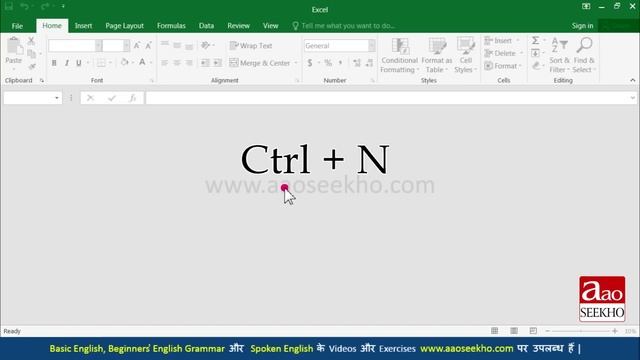Screen dimensions: 640x360
Task: Switch to the View tab
Action: [270, 26]
